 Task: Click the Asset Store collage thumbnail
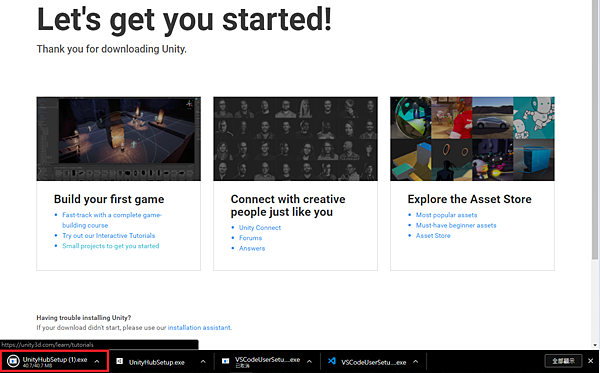[472, 138]
